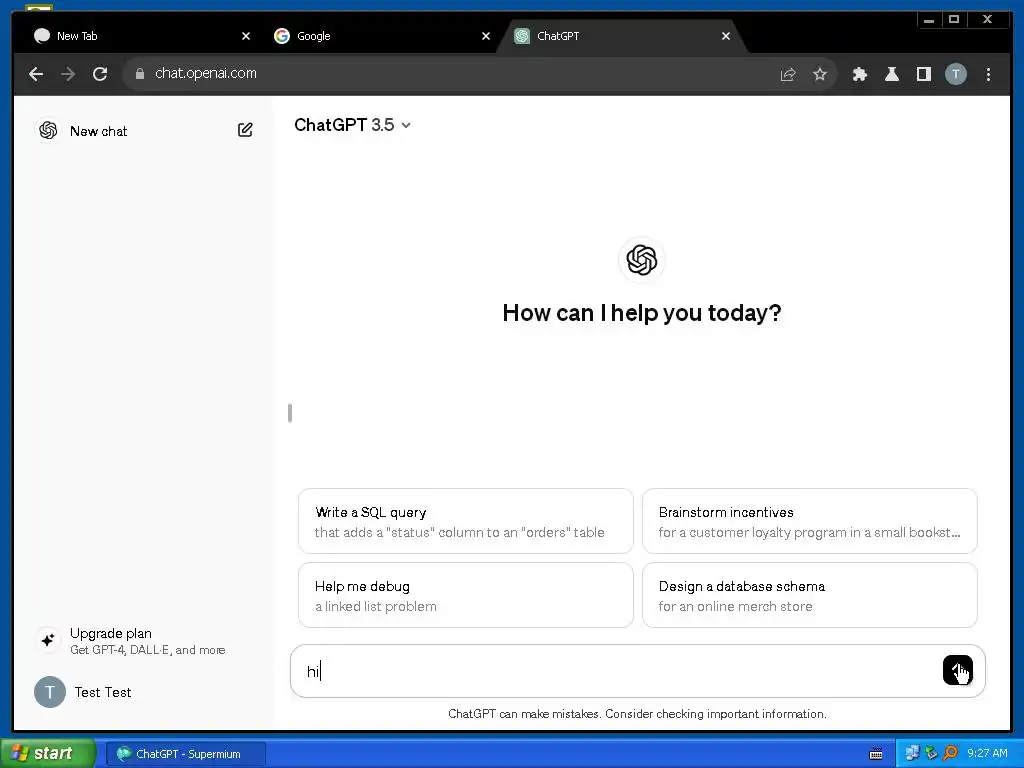Reload the page with the refresh icon
The height and width of the screenshot is (768, 1024).
click(x=100, y=74)
